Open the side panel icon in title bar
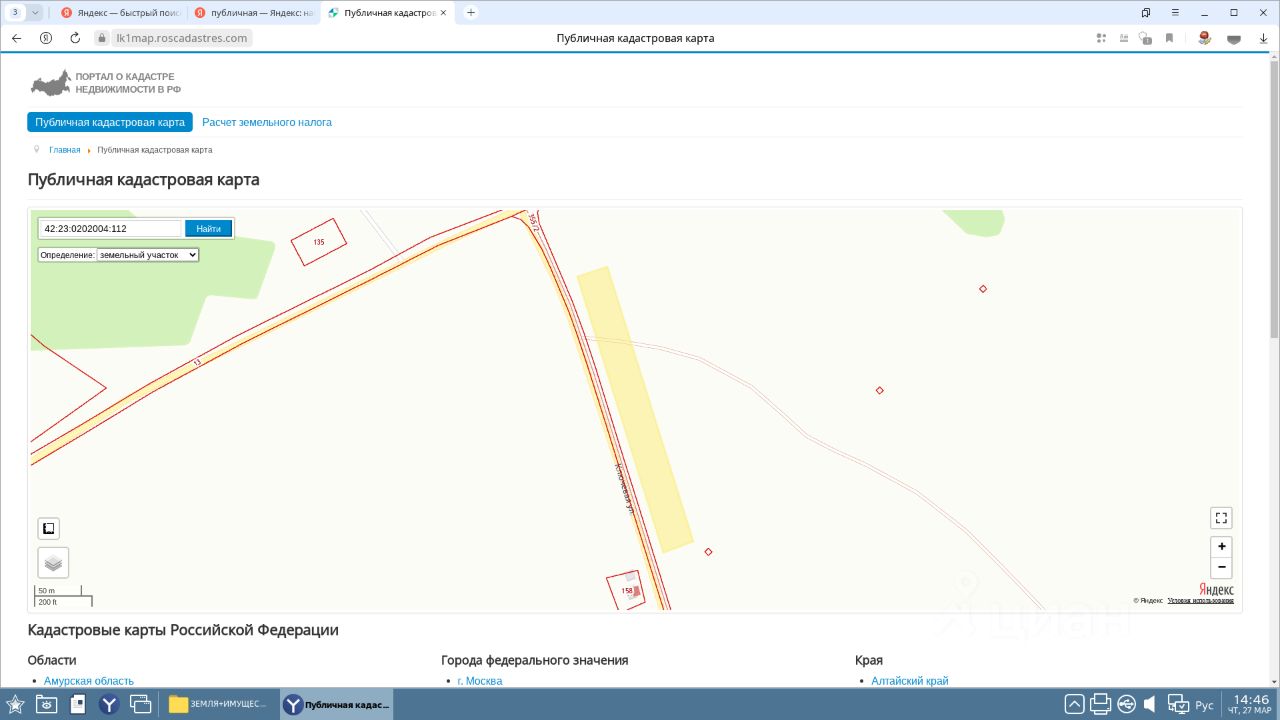Image resolution: width=1280 pixels, height=720 pixels. (x=1146, y=12)
